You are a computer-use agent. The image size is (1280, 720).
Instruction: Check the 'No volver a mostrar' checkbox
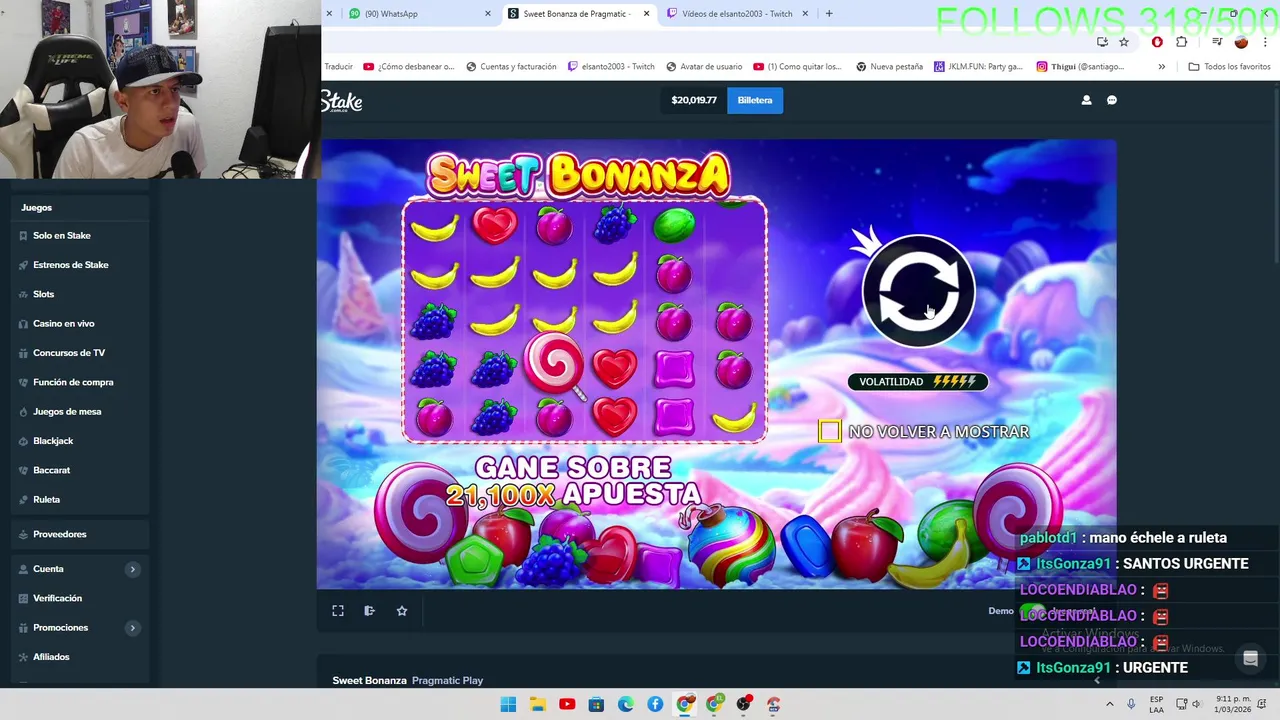coord(829,431)
